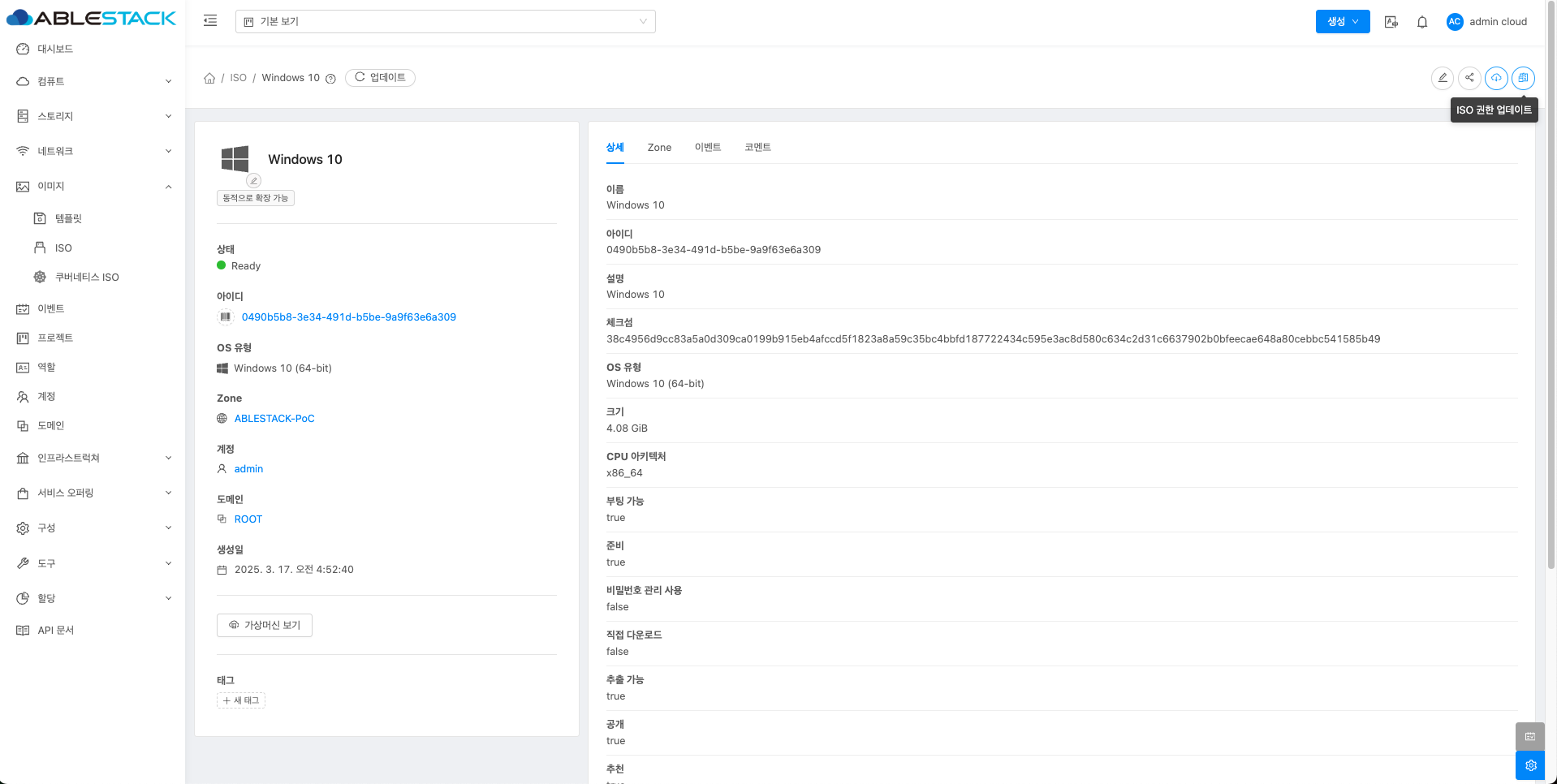Click the ISO permission update icon
The image size is (1557, 784).
point(1523,78)
